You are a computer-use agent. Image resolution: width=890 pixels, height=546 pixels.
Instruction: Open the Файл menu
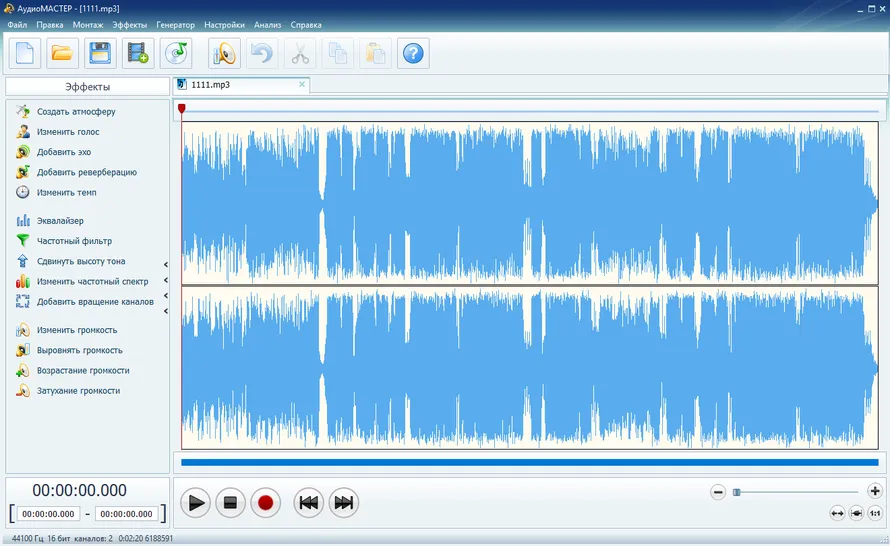(x=17, y=25)
